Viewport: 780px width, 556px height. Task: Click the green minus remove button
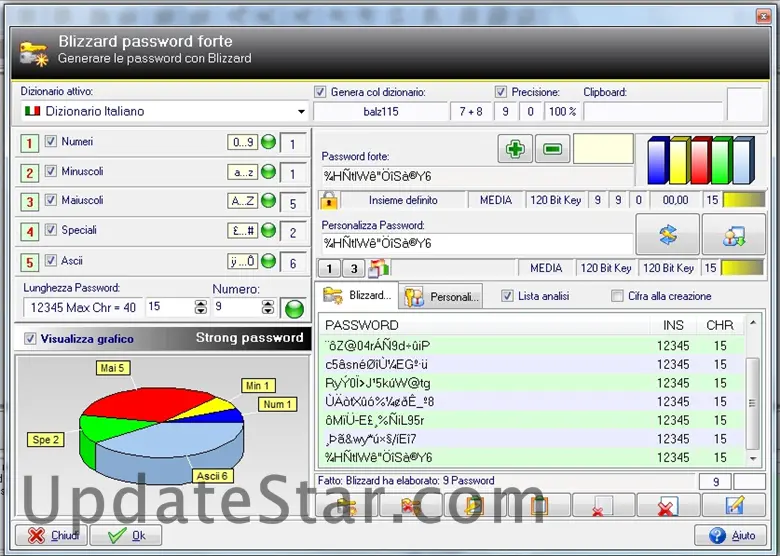(x=552, y=148)
